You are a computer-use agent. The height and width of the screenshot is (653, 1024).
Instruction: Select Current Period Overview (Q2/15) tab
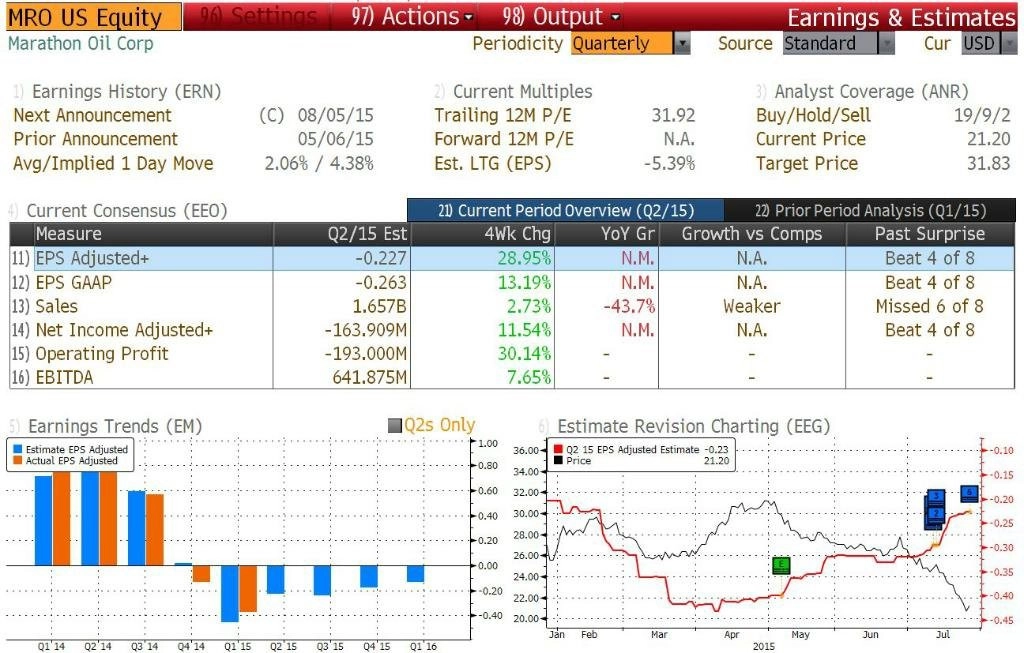tap(566, 210)
